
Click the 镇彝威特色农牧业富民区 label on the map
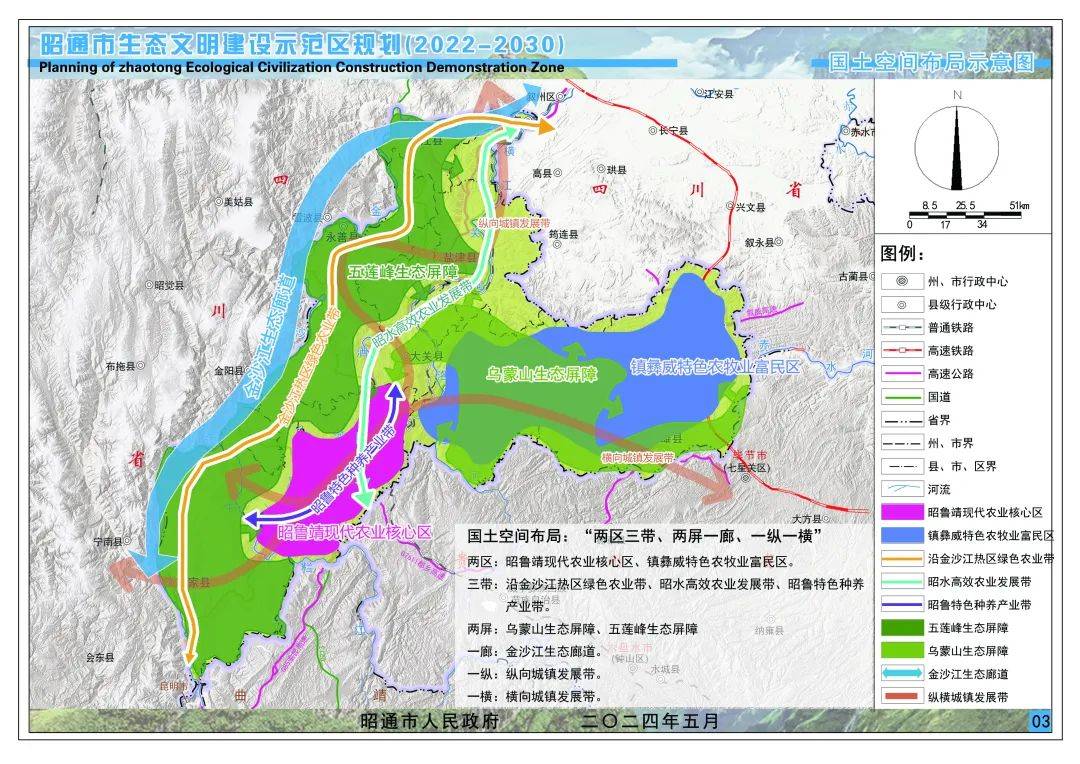[715, 366]
